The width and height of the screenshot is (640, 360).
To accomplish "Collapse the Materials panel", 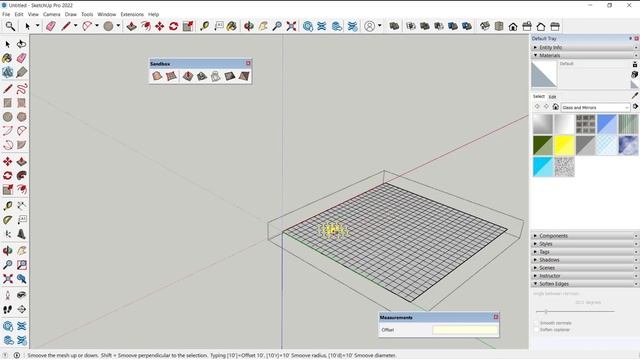I will [x=584, y=55].
